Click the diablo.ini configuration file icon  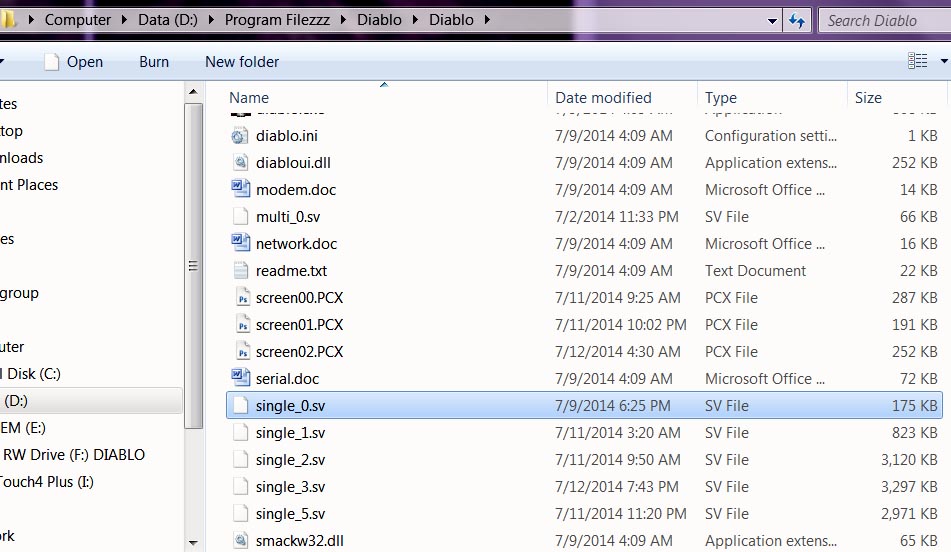(x=240, y=136)
